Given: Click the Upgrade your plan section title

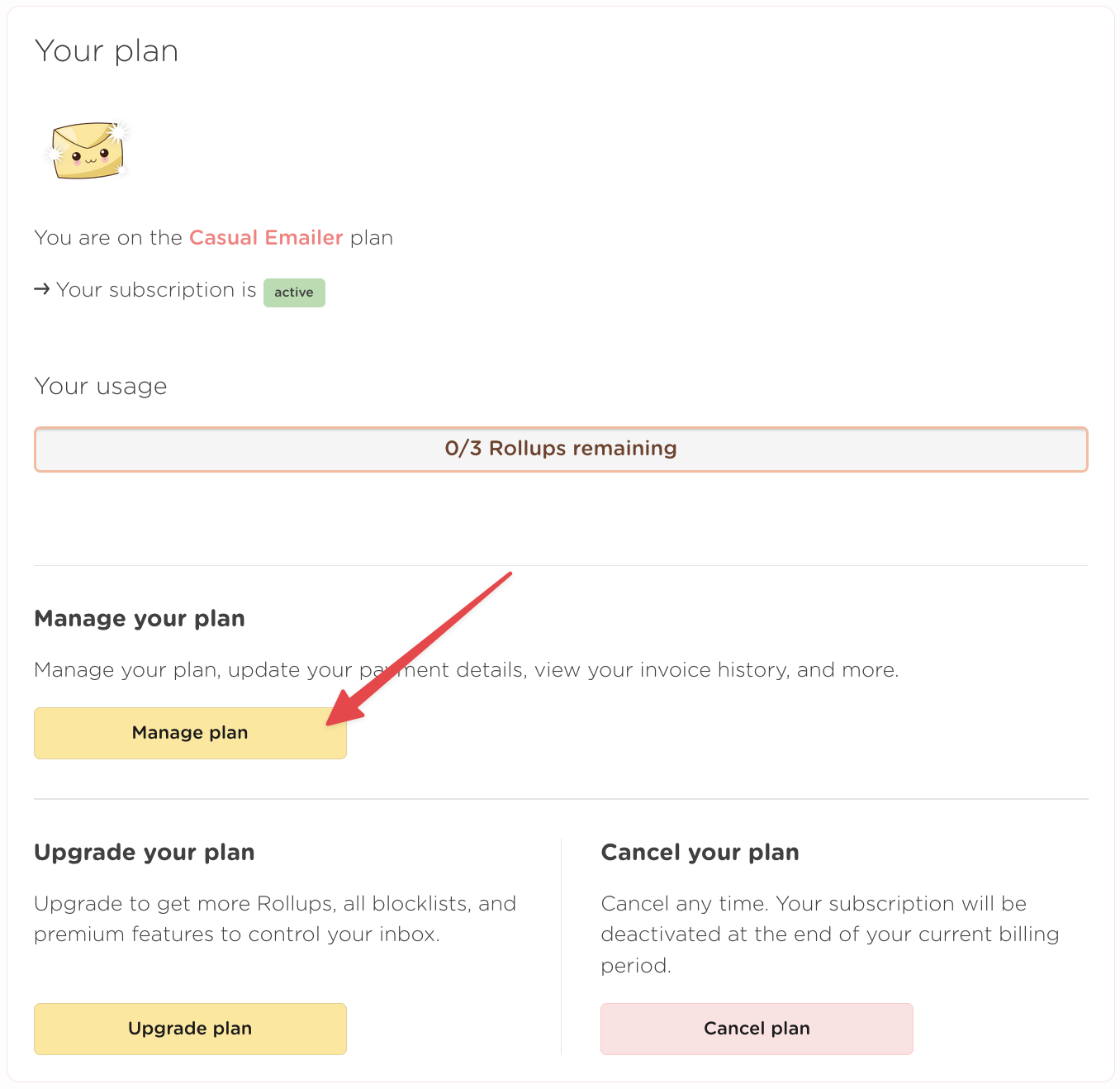Looking at the screenshot, I should coord(144,853).
